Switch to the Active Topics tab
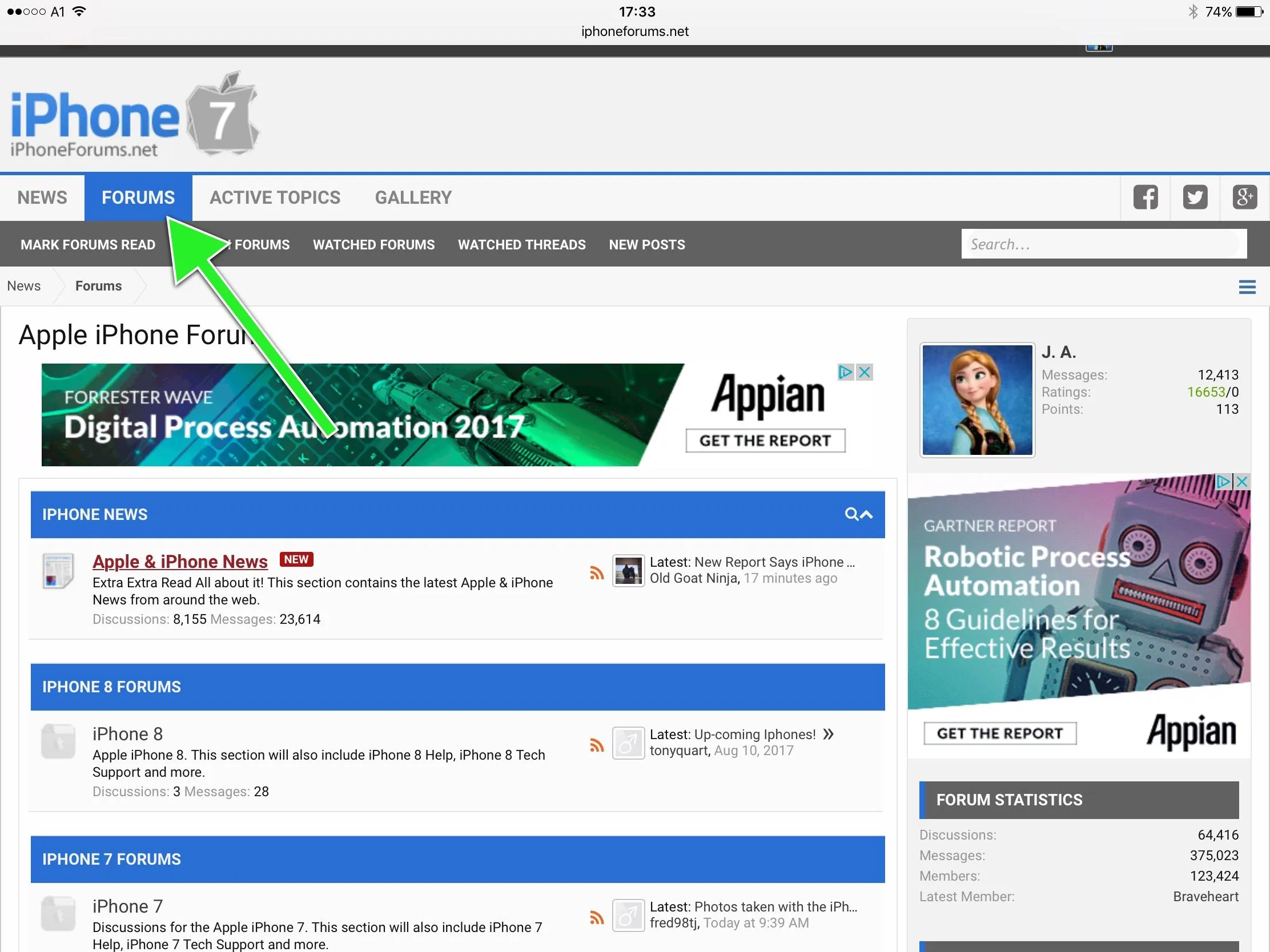 tap(275, 197)
